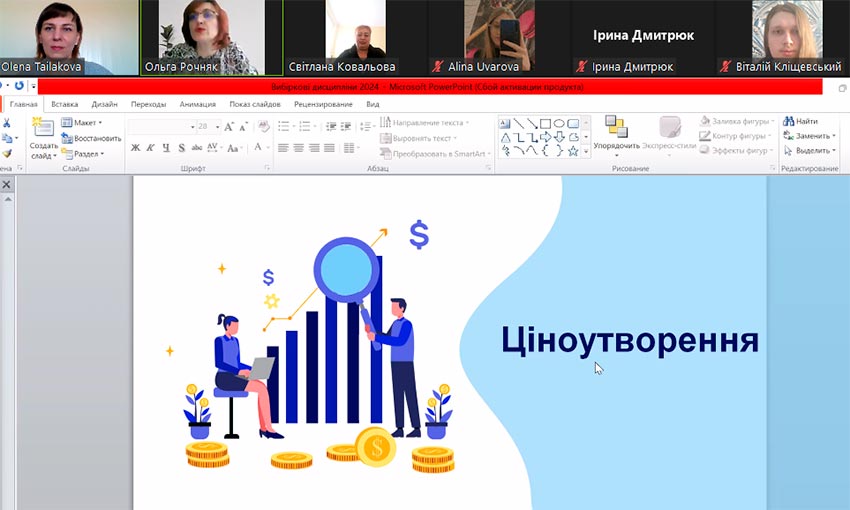The image size is (850, 510).
Task: Click the Упорядочить arrange button
Action: tap(616, 135)
